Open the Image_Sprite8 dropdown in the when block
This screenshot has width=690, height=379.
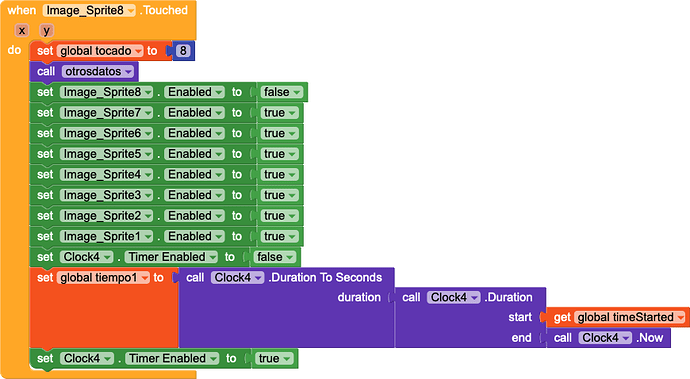click(89, 10)
